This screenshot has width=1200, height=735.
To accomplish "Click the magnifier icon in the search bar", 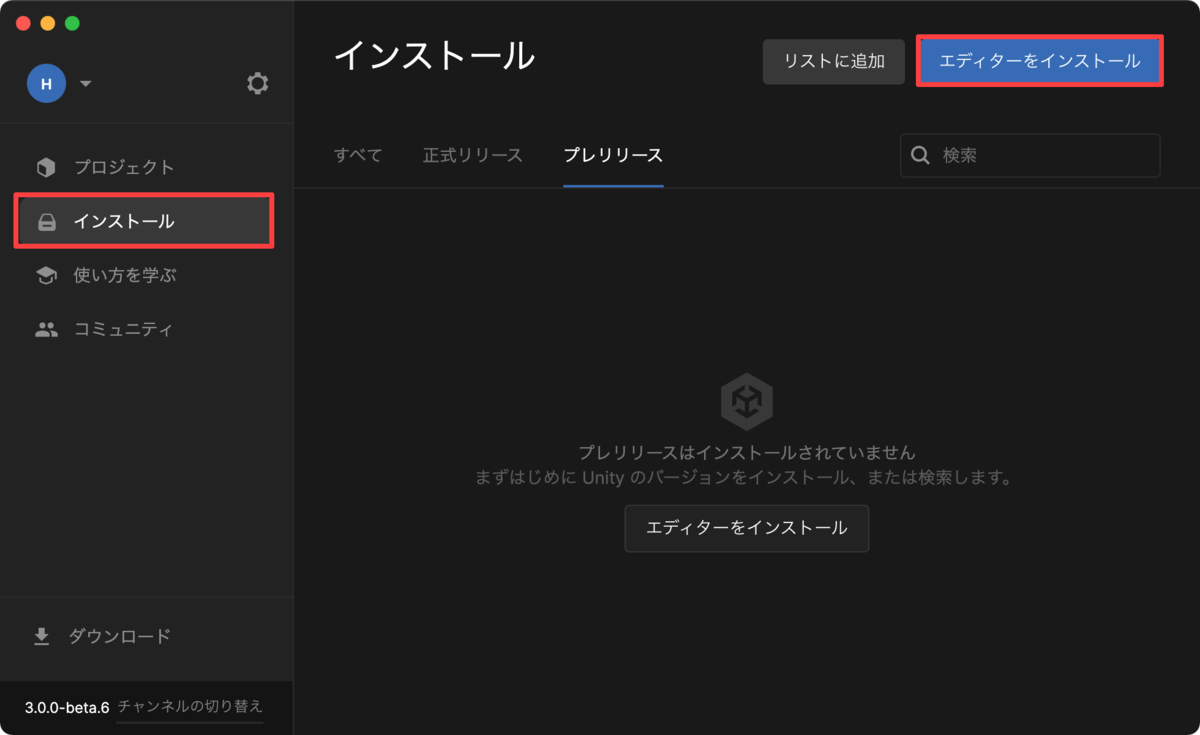I will (x=919, y=155).
